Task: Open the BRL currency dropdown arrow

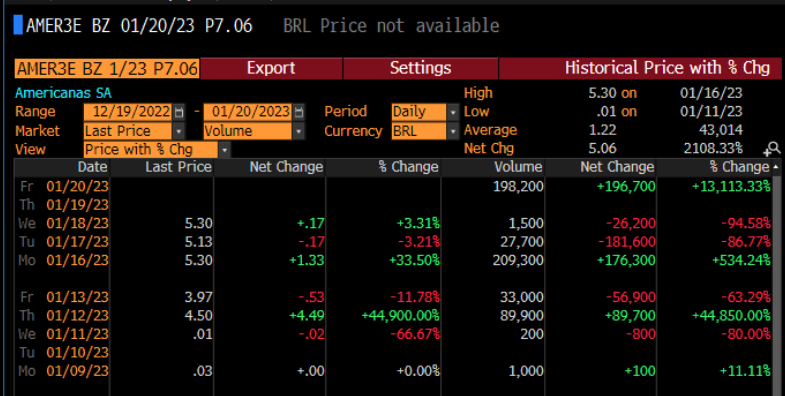Action: (453, 131)
